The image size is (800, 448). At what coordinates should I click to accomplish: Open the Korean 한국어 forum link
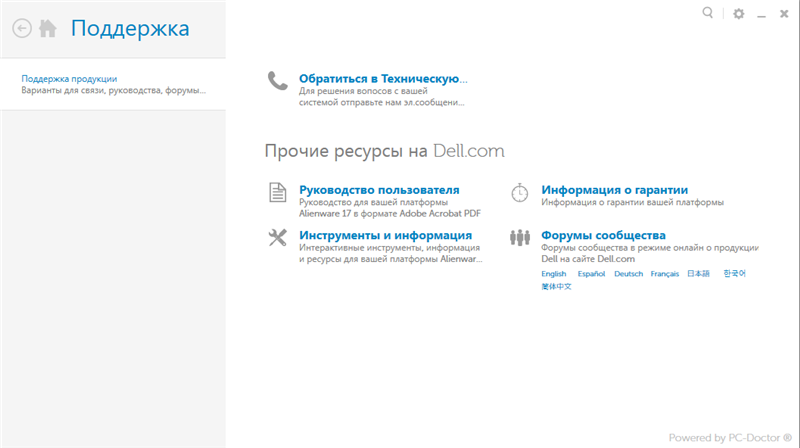point(734,273)
